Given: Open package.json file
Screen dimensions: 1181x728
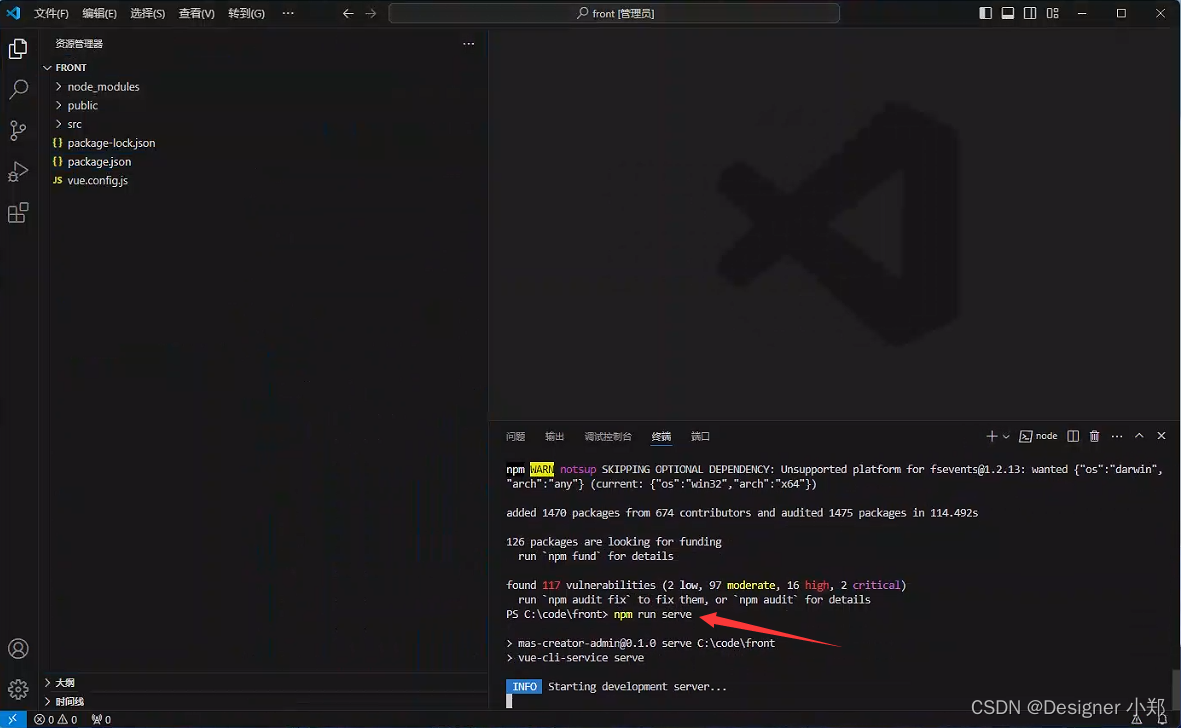Looking at the screenshot, I should [x=264, y=162].
